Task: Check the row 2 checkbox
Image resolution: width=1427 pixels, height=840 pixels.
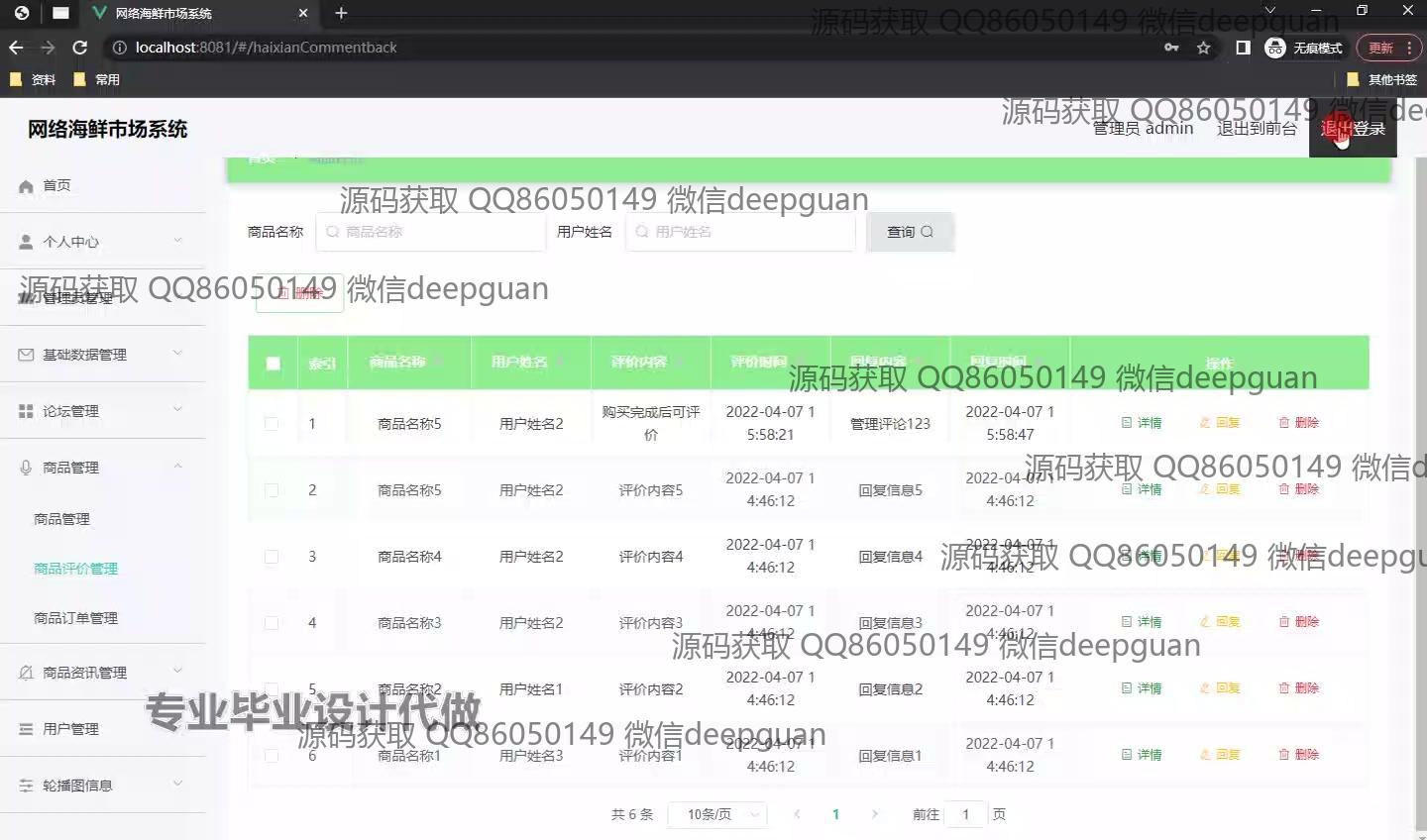Action: point(272,490)
